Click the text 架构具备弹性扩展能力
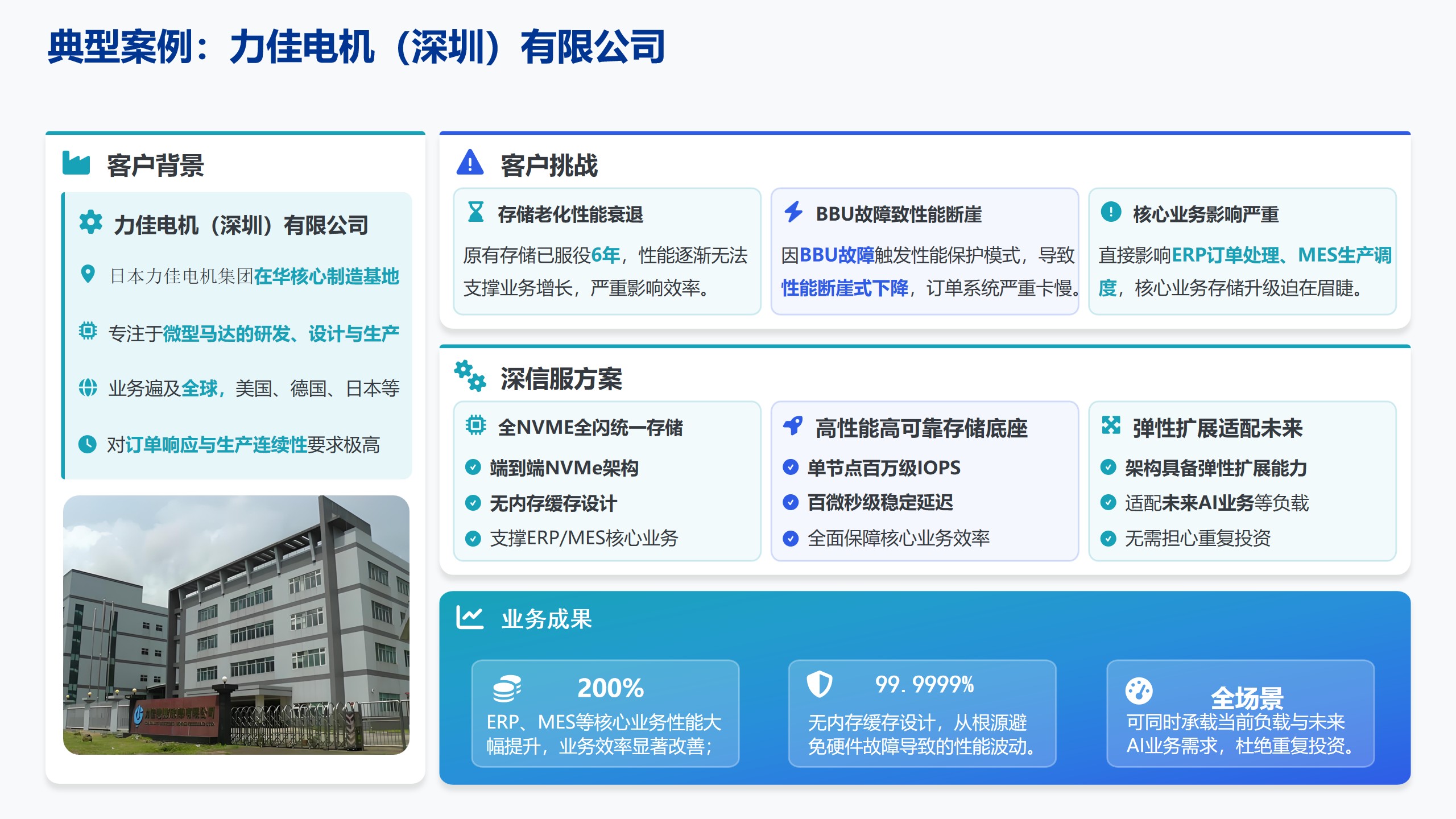The image size is (1456, 819). (1216, 468)
